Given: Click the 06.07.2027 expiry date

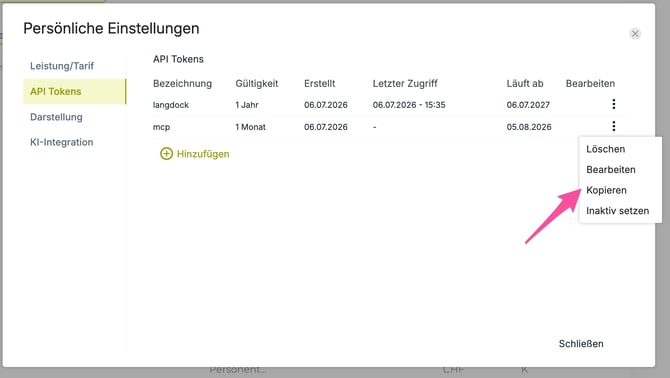Looking at the screenshot, I should [x=528, y=105].
